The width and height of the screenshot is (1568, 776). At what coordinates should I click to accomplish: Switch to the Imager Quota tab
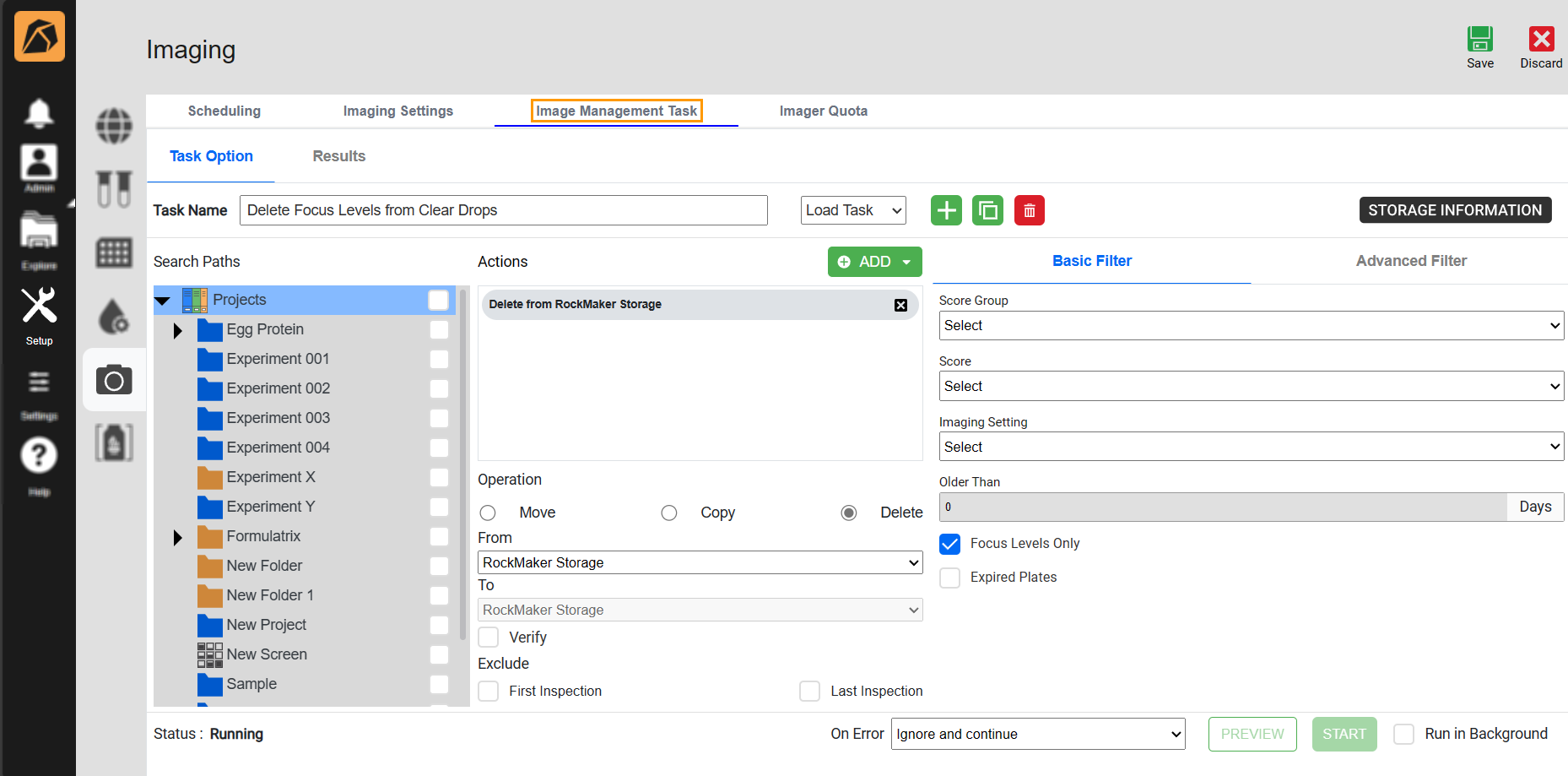point(823,111)
